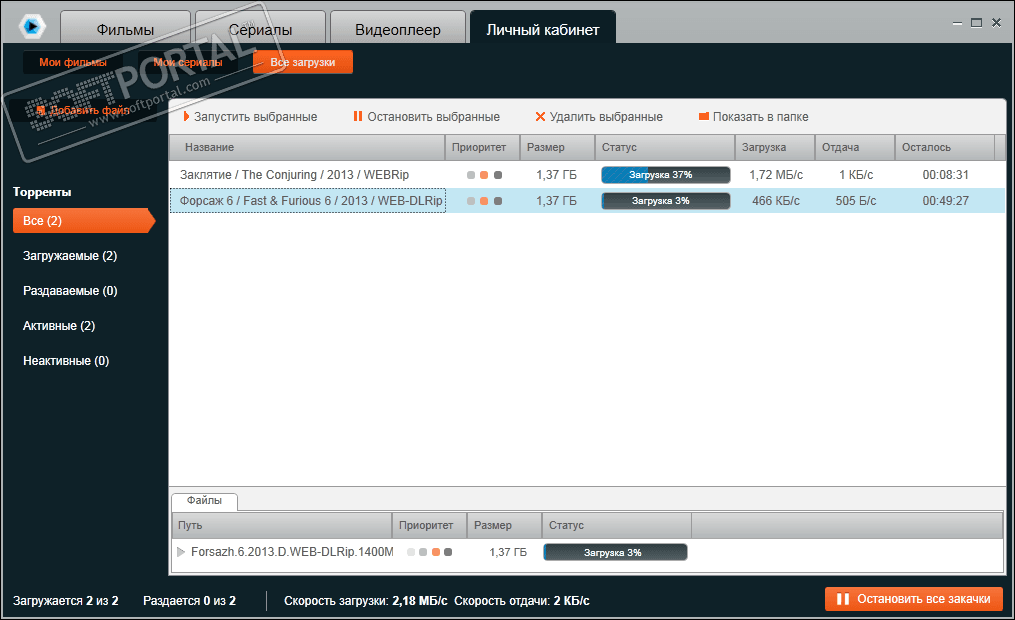Viewport: 1015px width, 620px height.
Task: Click Статус header in files panel
Action: point(617,526)
